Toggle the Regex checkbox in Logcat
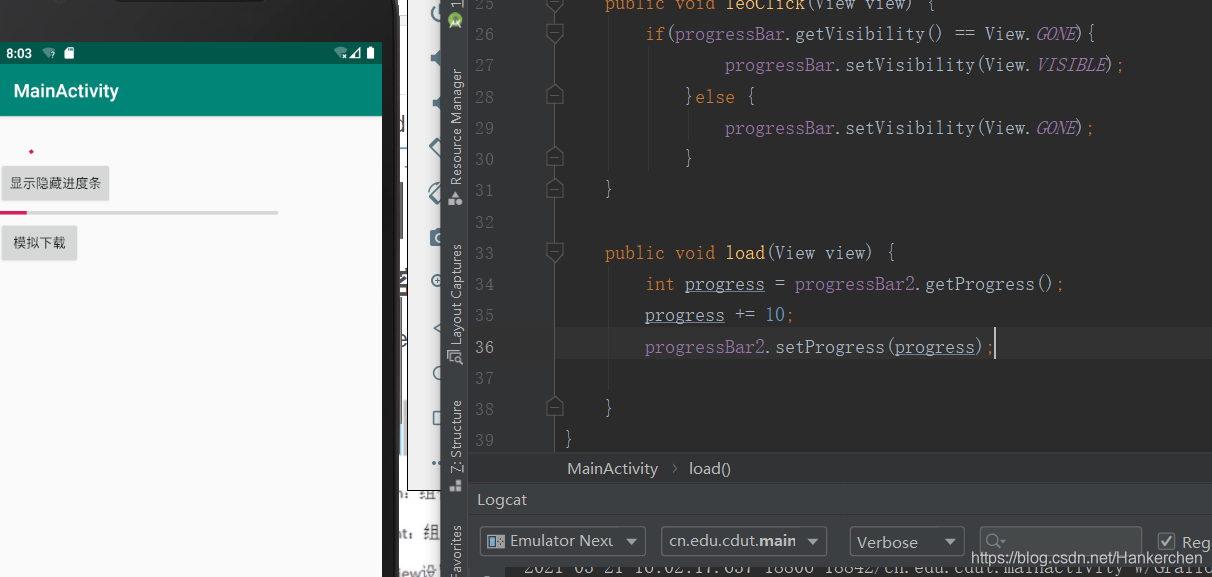This screenshot has width=1212, height=577. [1166, 541]
